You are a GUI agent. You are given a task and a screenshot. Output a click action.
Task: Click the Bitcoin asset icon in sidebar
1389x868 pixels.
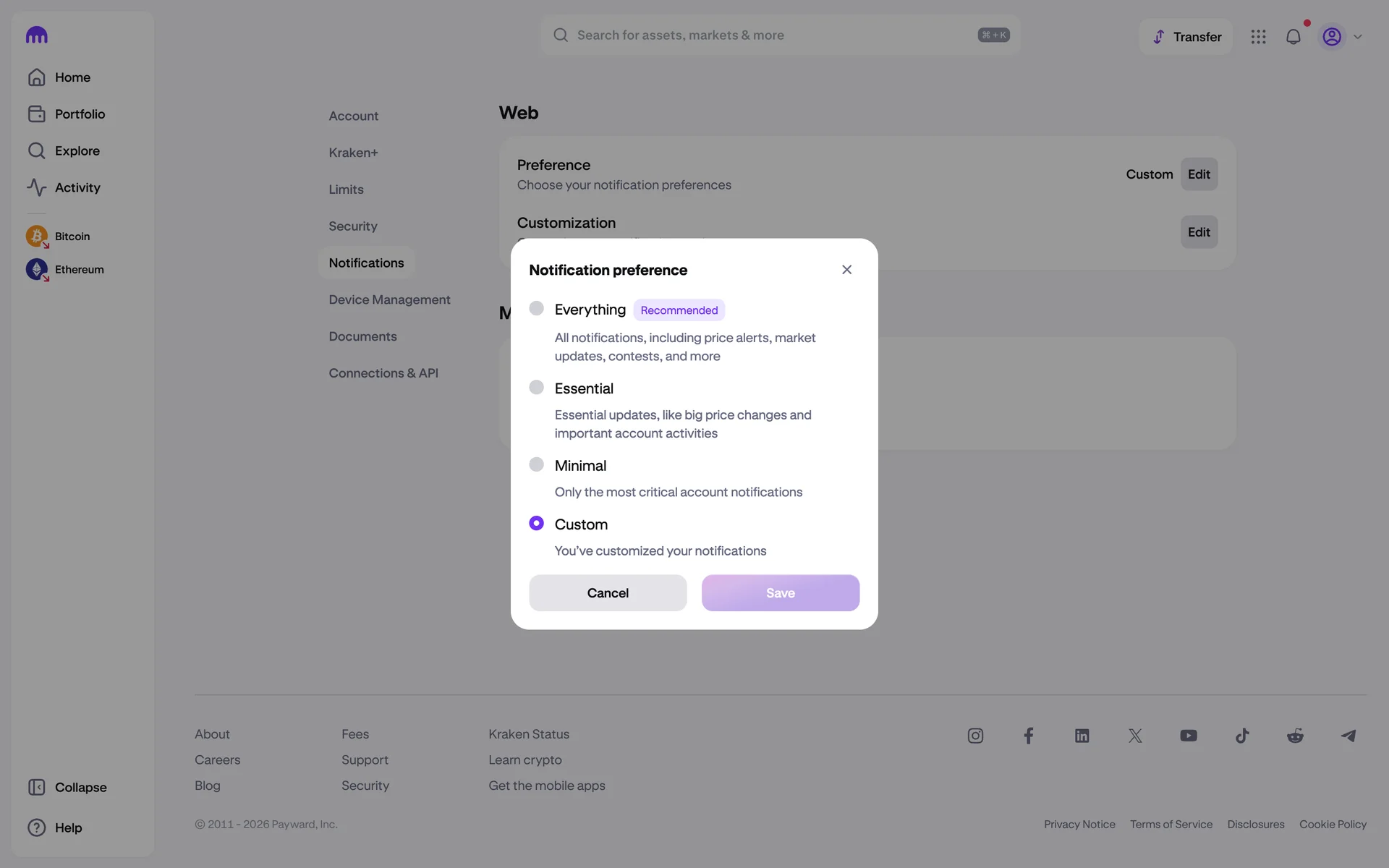click(36, 237)
